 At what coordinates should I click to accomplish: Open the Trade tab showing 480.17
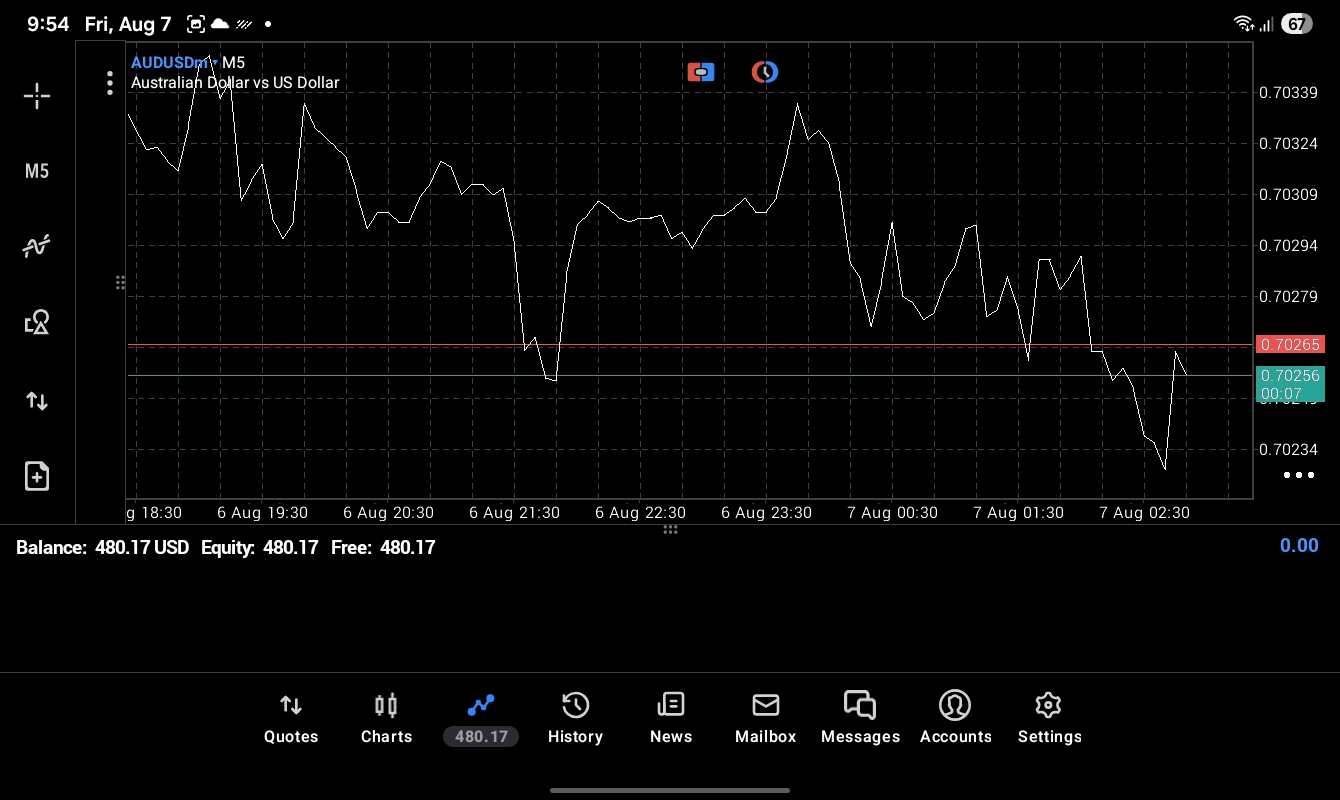coord(481,719)
